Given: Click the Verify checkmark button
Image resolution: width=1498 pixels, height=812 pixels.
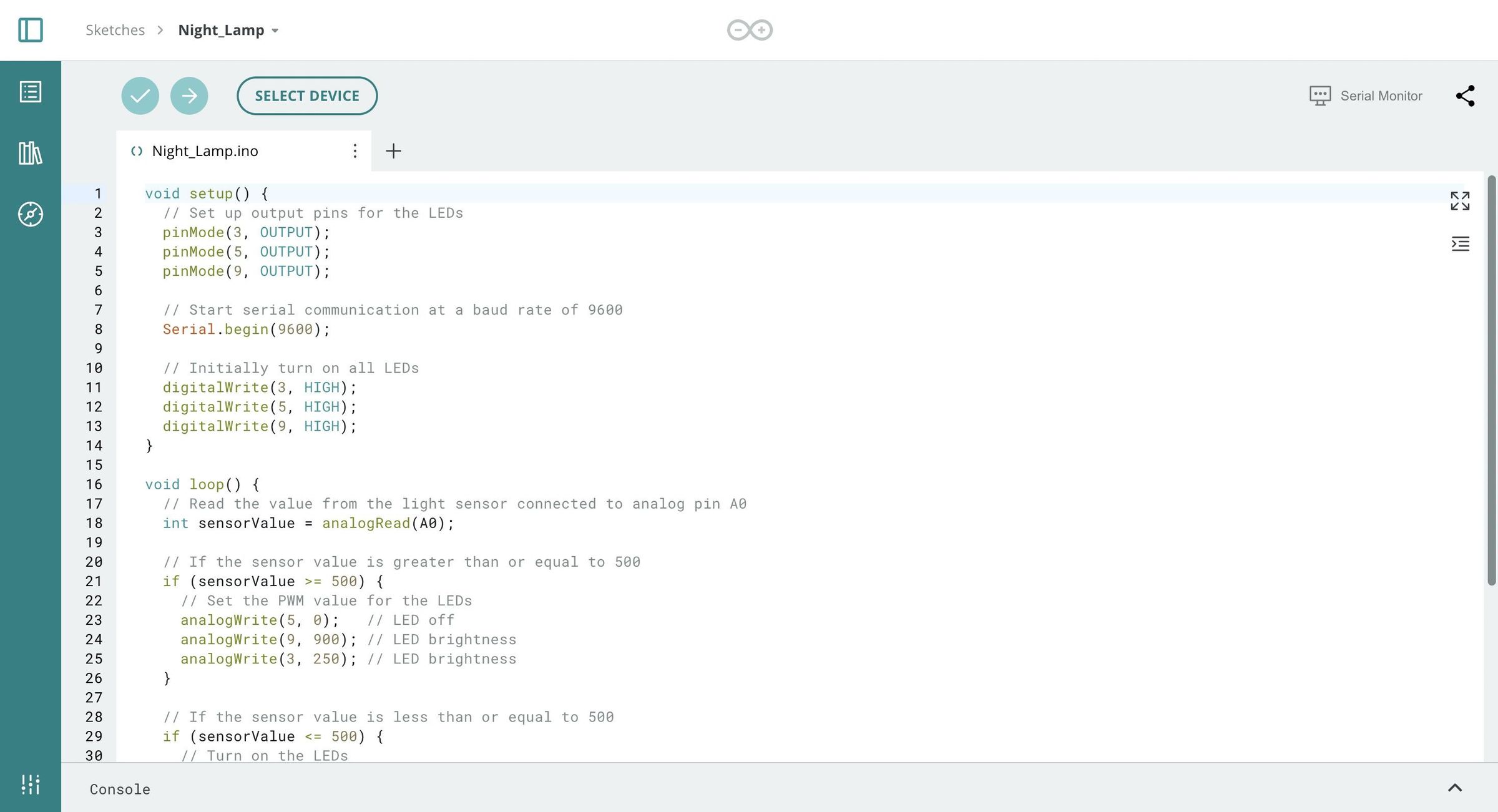Looking at the screenshot, I should [140, 95].
